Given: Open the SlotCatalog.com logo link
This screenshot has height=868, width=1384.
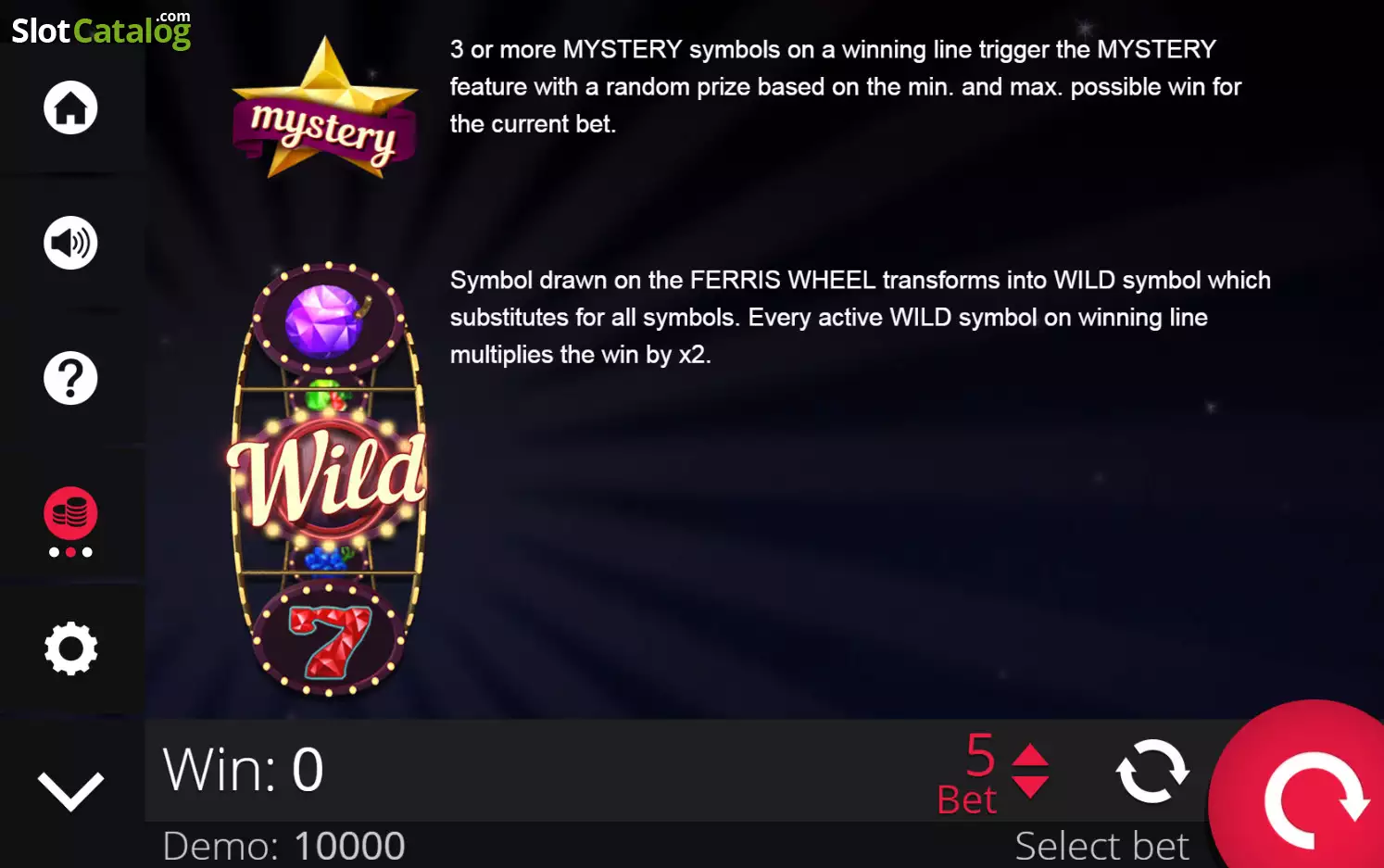Looking at the screenshot, I should pyautogui.click(x=101, y=30).
